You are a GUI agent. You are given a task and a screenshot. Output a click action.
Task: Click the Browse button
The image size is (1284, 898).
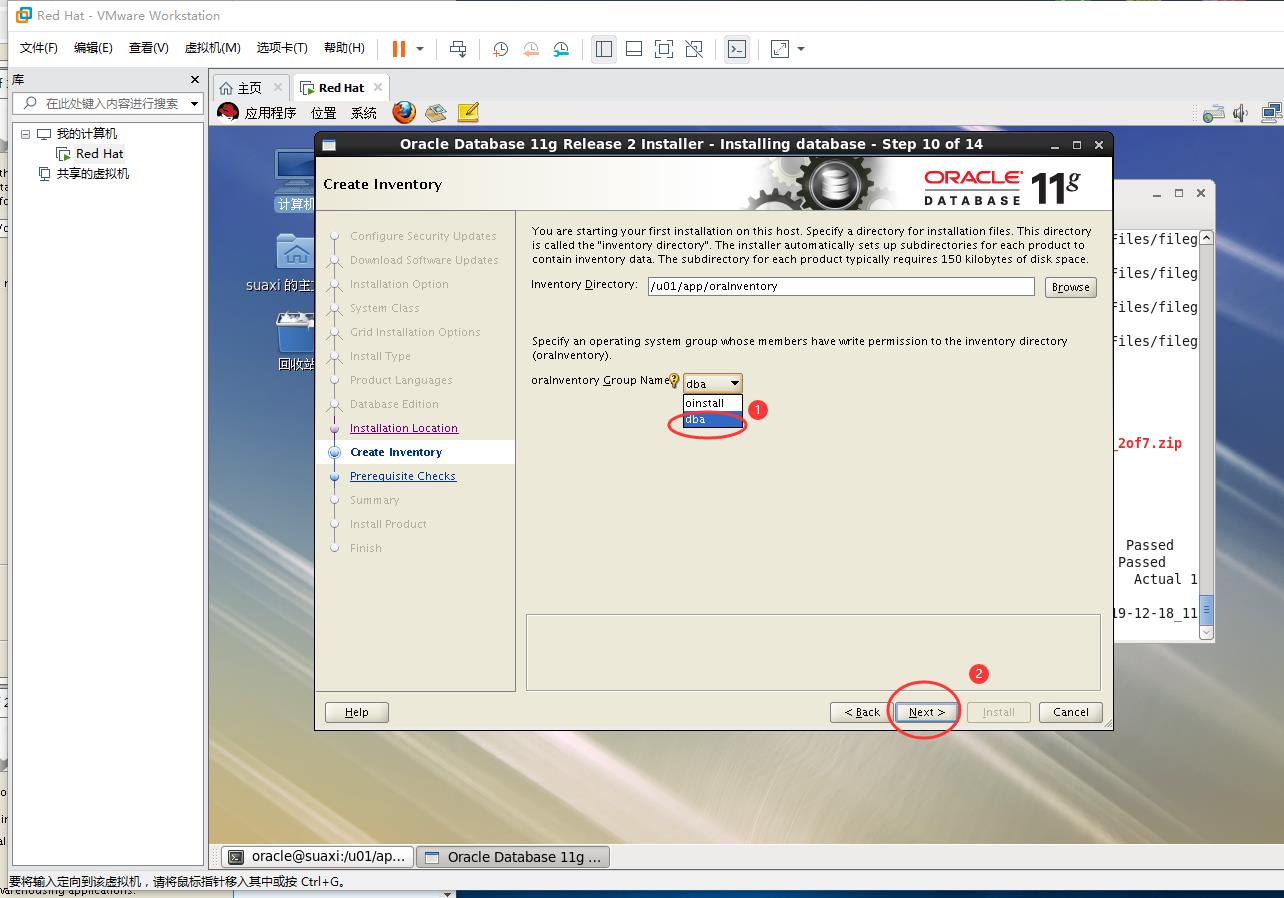pyautogui.click(x=1070, y=287)
